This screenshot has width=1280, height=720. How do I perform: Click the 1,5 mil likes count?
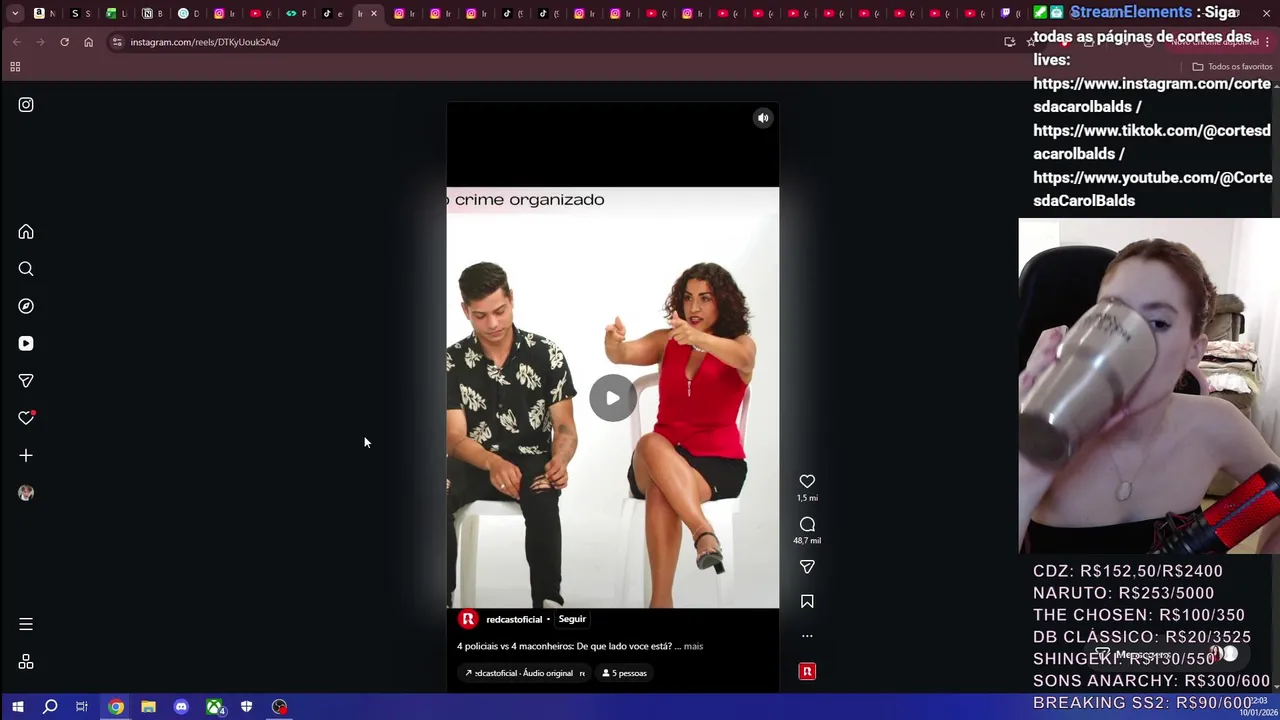807,498
